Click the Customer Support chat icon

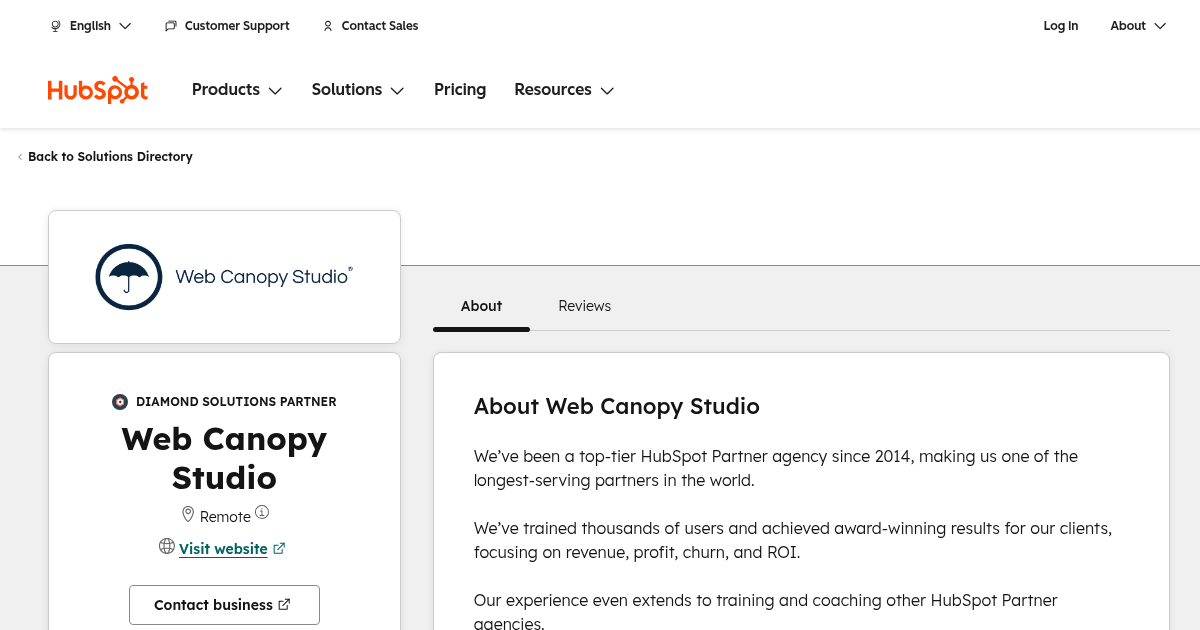(171, 26)
